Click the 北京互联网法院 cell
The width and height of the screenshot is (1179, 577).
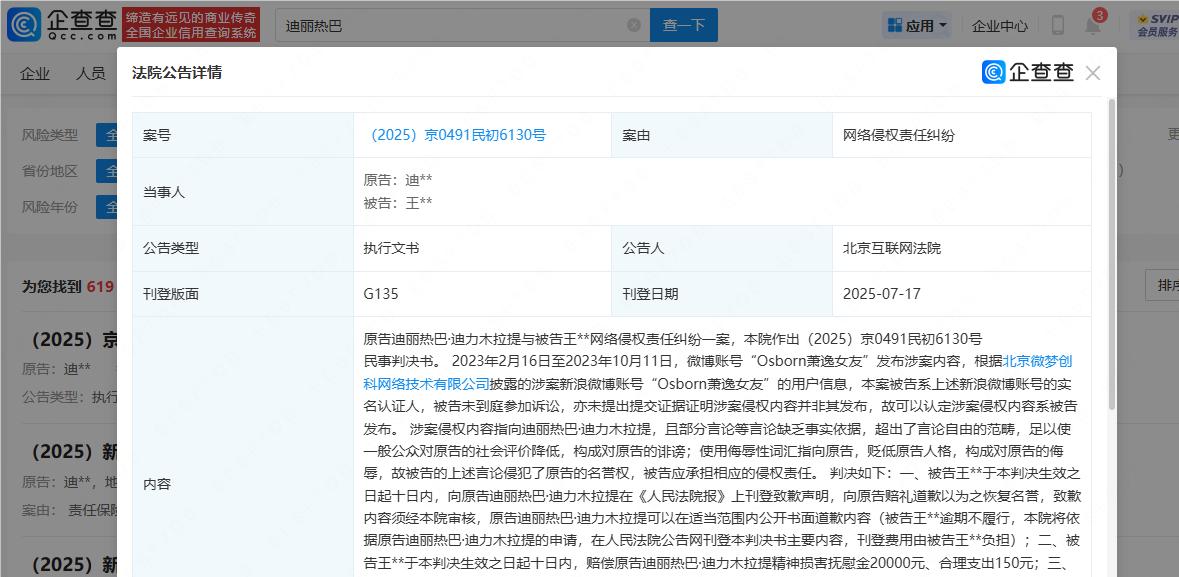click(x=961, y=248)
